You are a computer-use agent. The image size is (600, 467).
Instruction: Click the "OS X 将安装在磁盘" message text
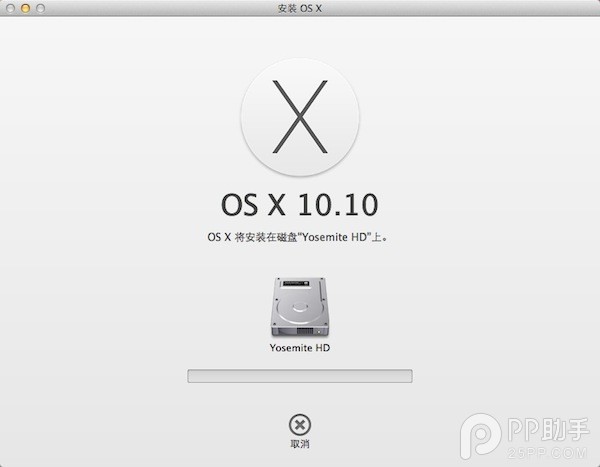point(297,237)
